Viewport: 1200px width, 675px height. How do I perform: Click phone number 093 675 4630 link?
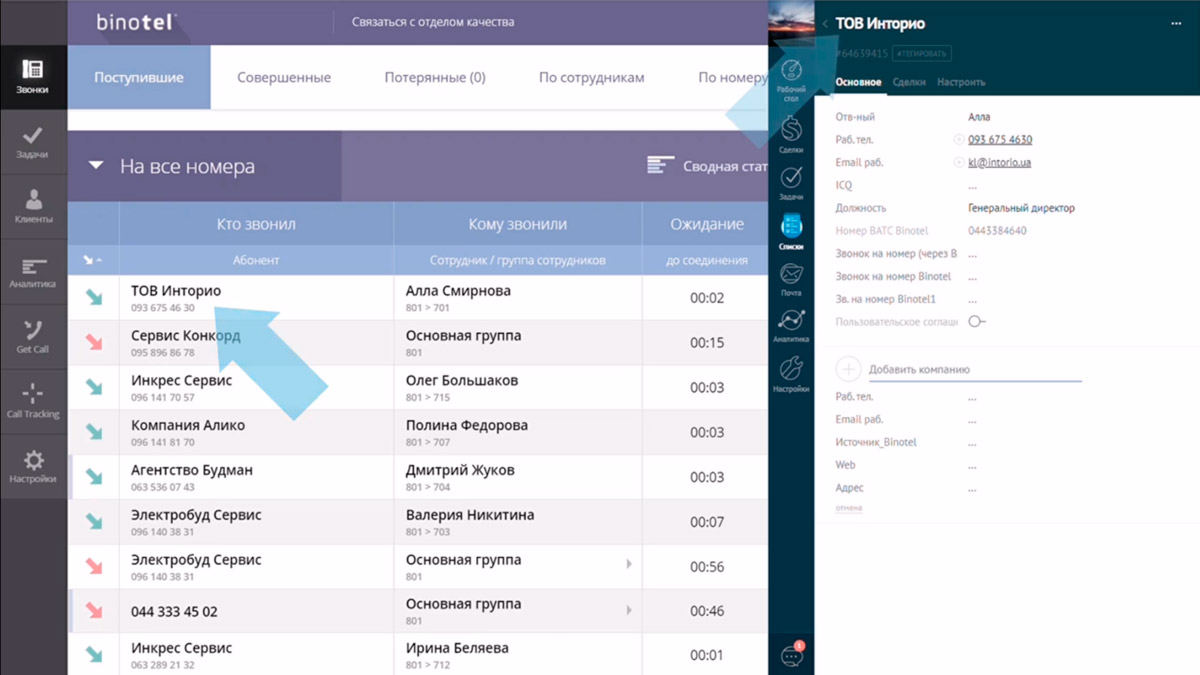1000,140
